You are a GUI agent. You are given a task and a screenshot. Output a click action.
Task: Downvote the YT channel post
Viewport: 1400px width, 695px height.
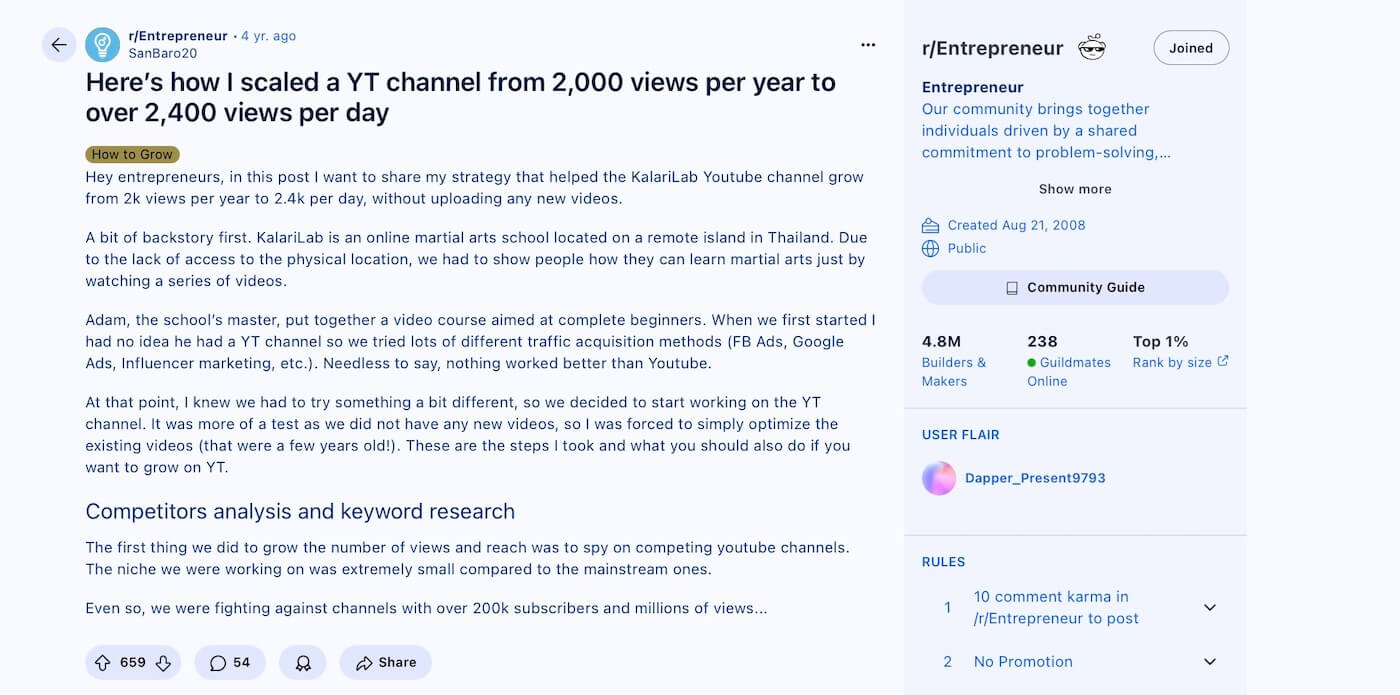tap(164, 662)
